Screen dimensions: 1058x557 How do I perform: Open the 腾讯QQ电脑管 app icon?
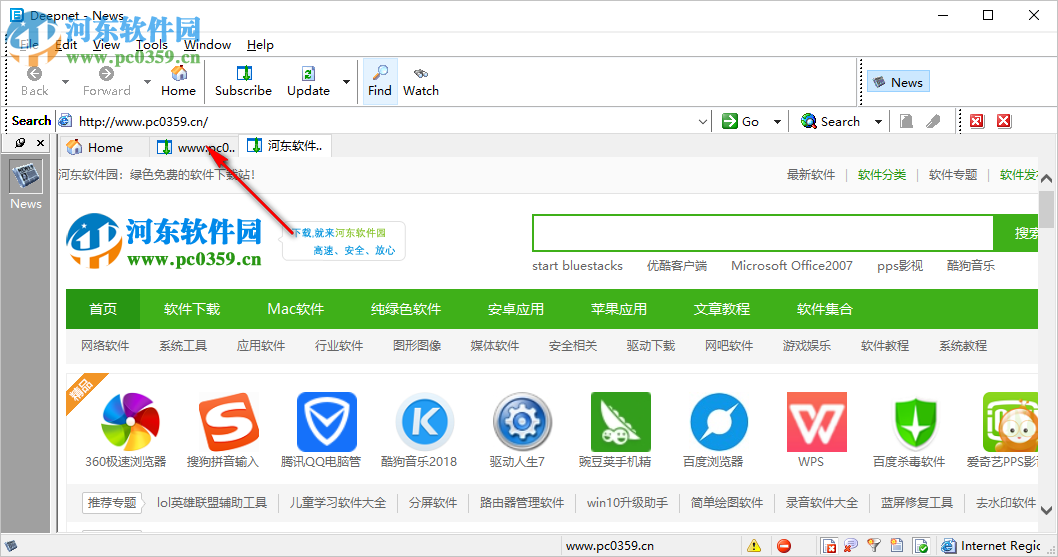tap(327, 422)
